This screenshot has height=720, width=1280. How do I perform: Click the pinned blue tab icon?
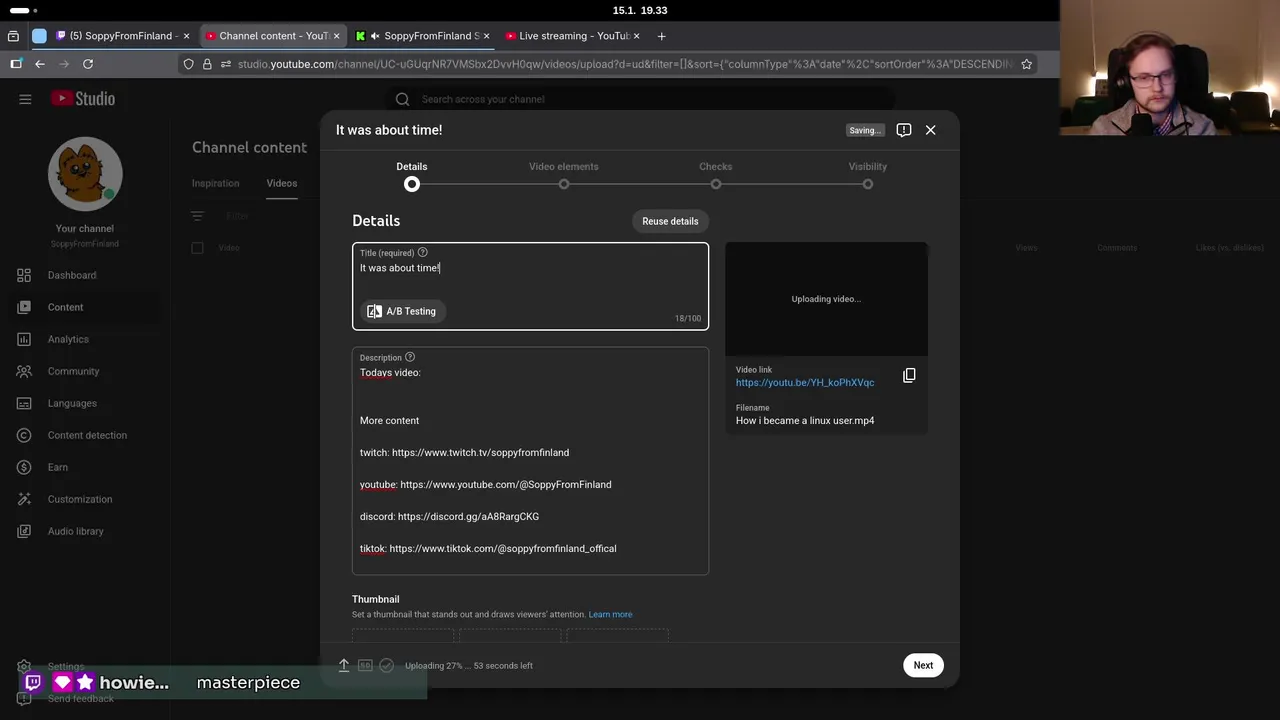click(x=39, y=36)
